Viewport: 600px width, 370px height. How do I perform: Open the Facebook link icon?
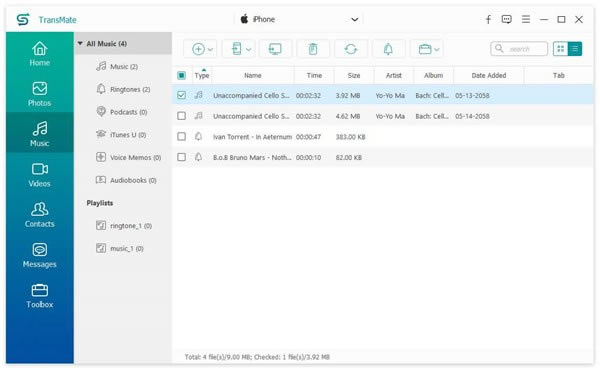coord(488,20)
